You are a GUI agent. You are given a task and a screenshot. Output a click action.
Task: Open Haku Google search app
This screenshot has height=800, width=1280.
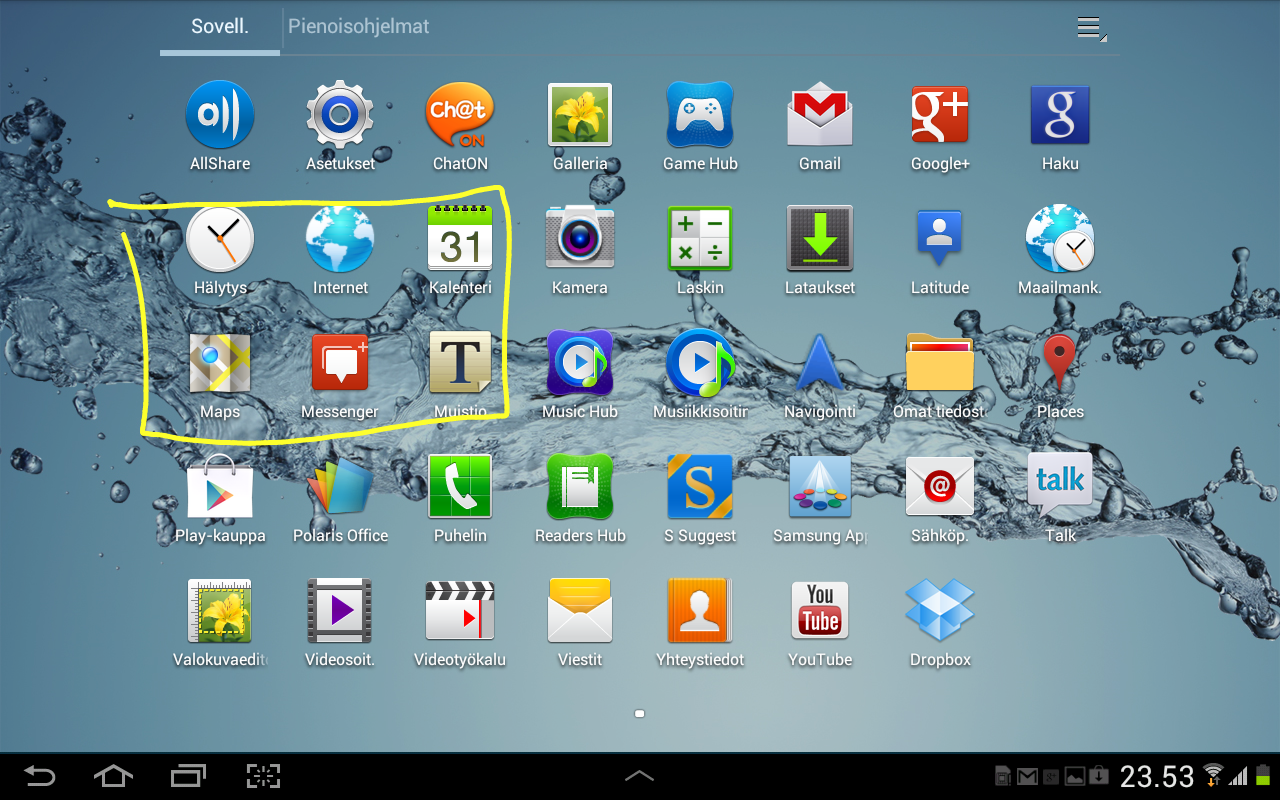[1060, 115]
